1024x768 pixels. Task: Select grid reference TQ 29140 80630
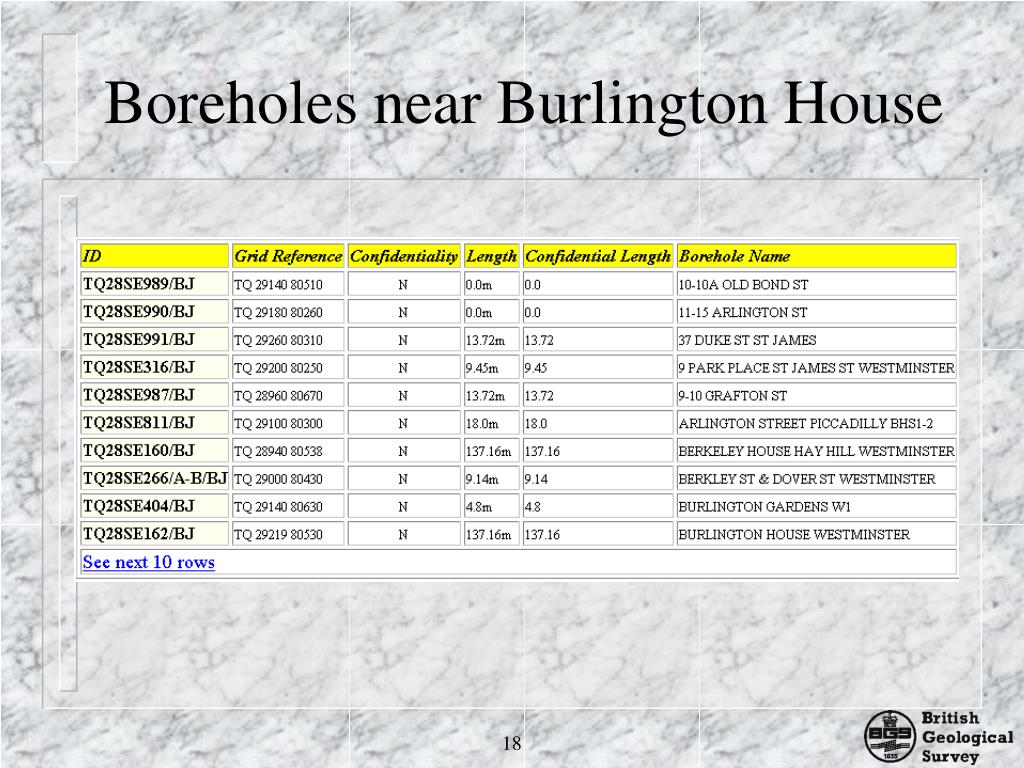(278, 507)
